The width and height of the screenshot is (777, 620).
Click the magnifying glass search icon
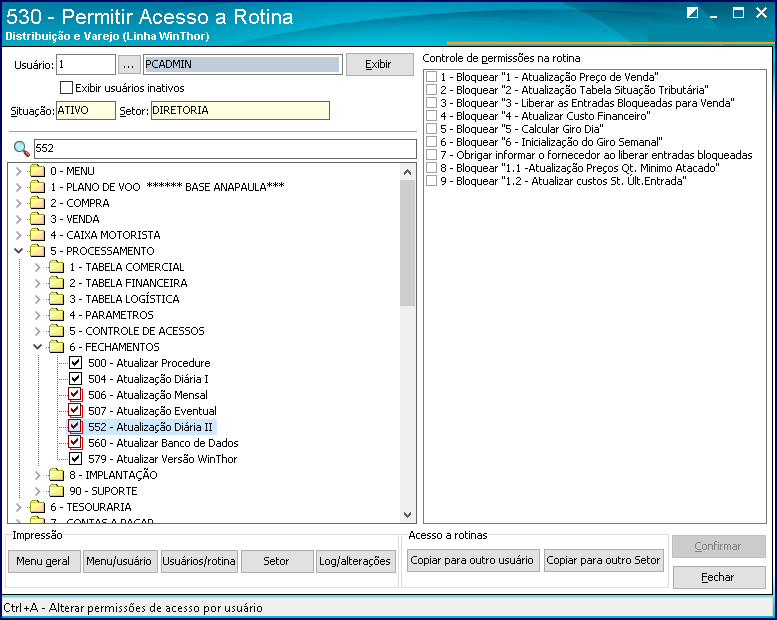pyautogui.click(x=21, y=148)
